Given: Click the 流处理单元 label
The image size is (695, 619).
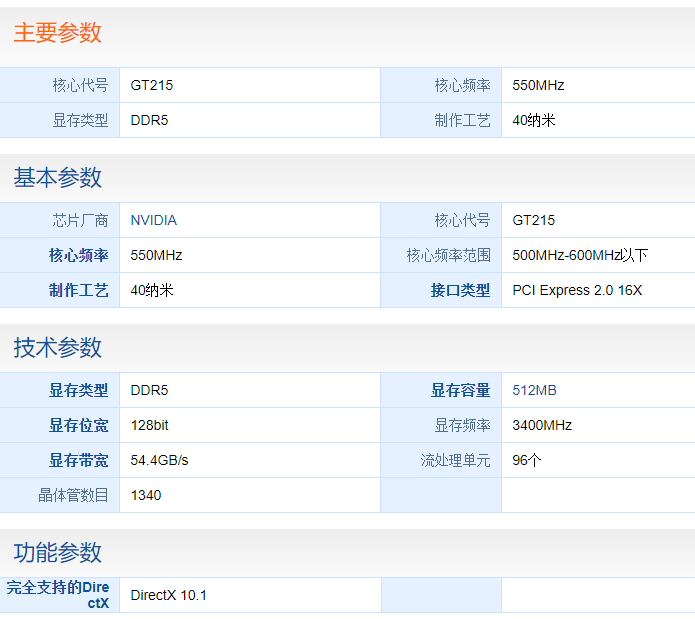Looking at the screenshot, I should pos(455,460).
